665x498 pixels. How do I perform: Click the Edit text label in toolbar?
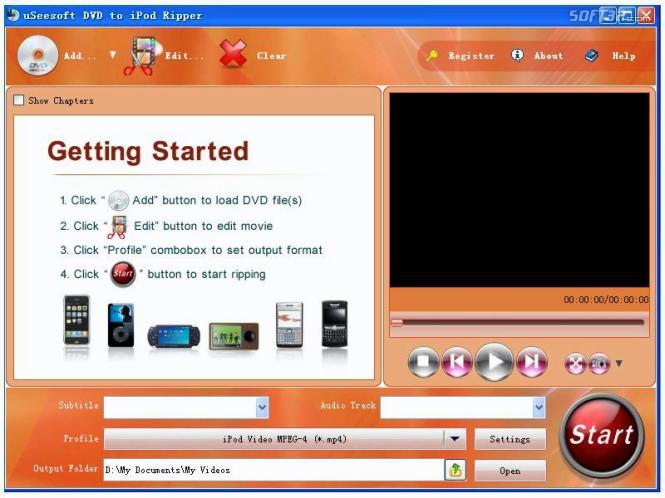coord(184,56)
